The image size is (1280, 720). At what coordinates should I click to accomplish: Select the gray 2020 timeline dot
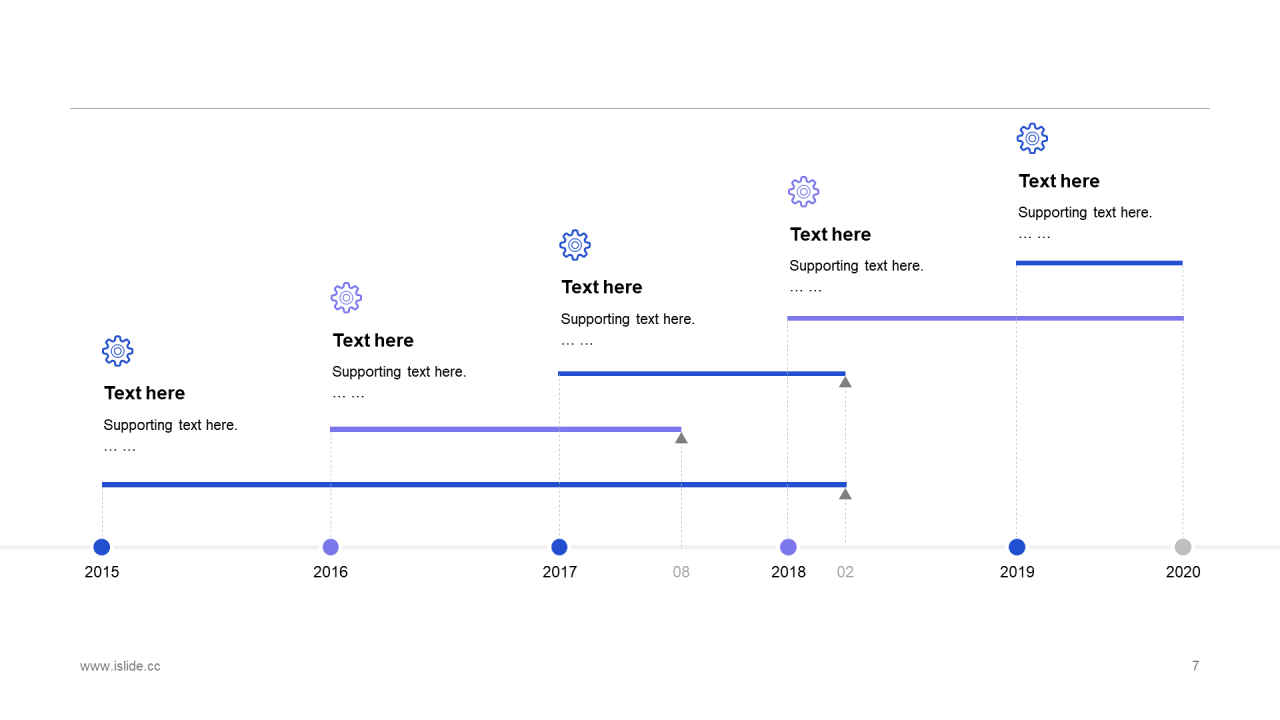click(x=1183, y=547)
